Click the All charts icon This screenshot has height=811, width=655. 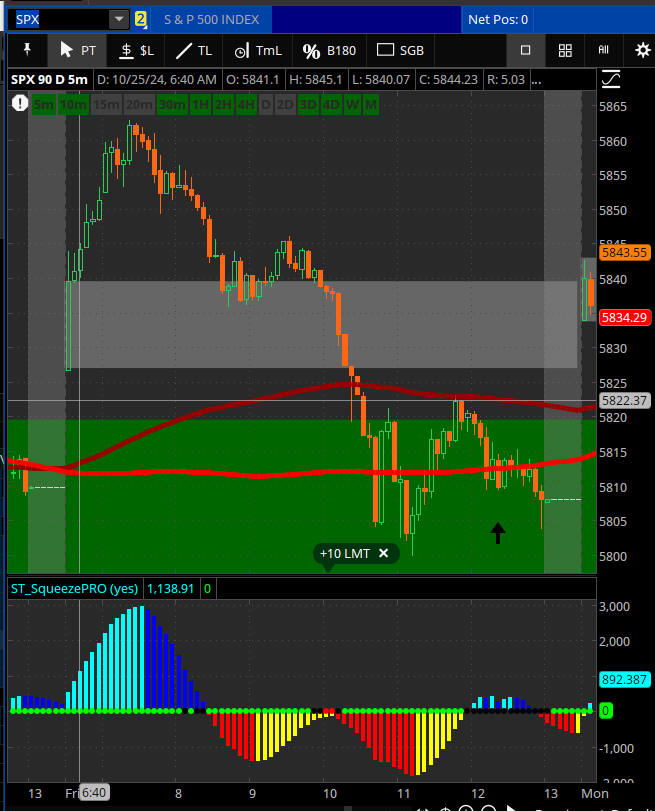(x=603, y=50)
